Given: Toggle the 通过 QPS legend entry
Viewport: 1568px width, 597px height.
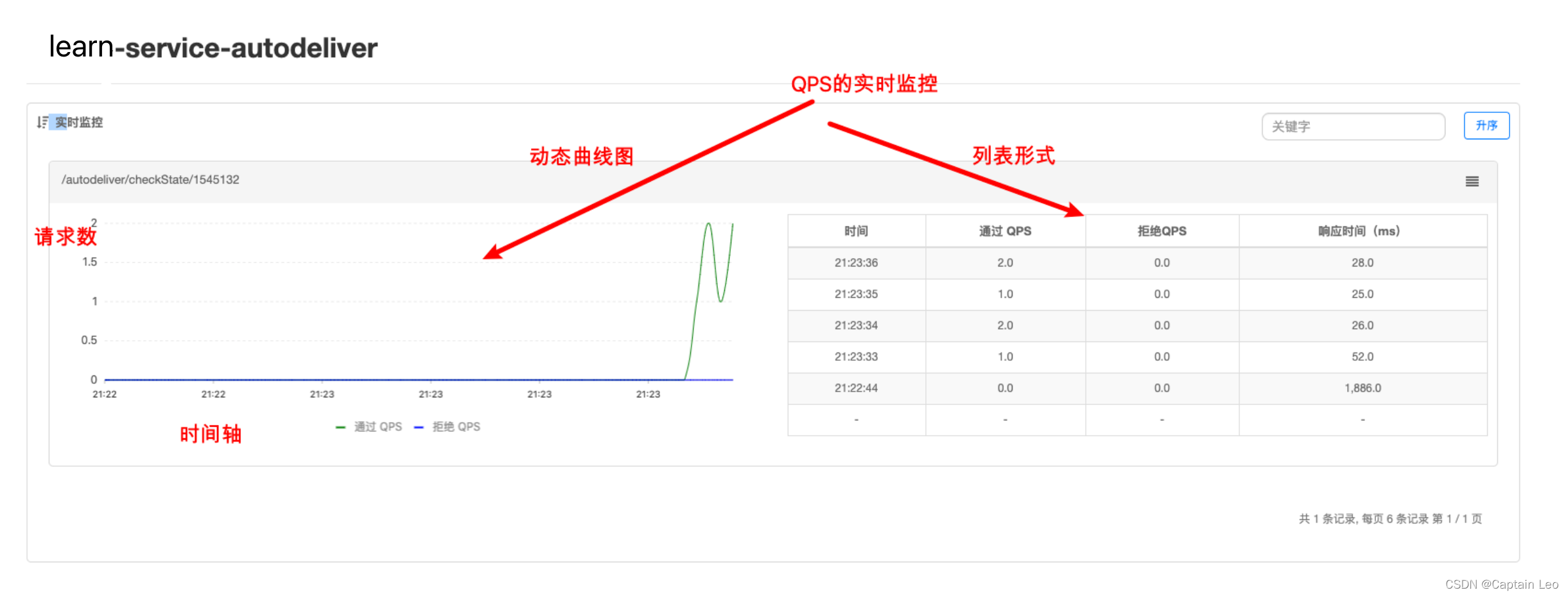Looking at the screenshot, I should pyautogui.click(x=369, y=427).
